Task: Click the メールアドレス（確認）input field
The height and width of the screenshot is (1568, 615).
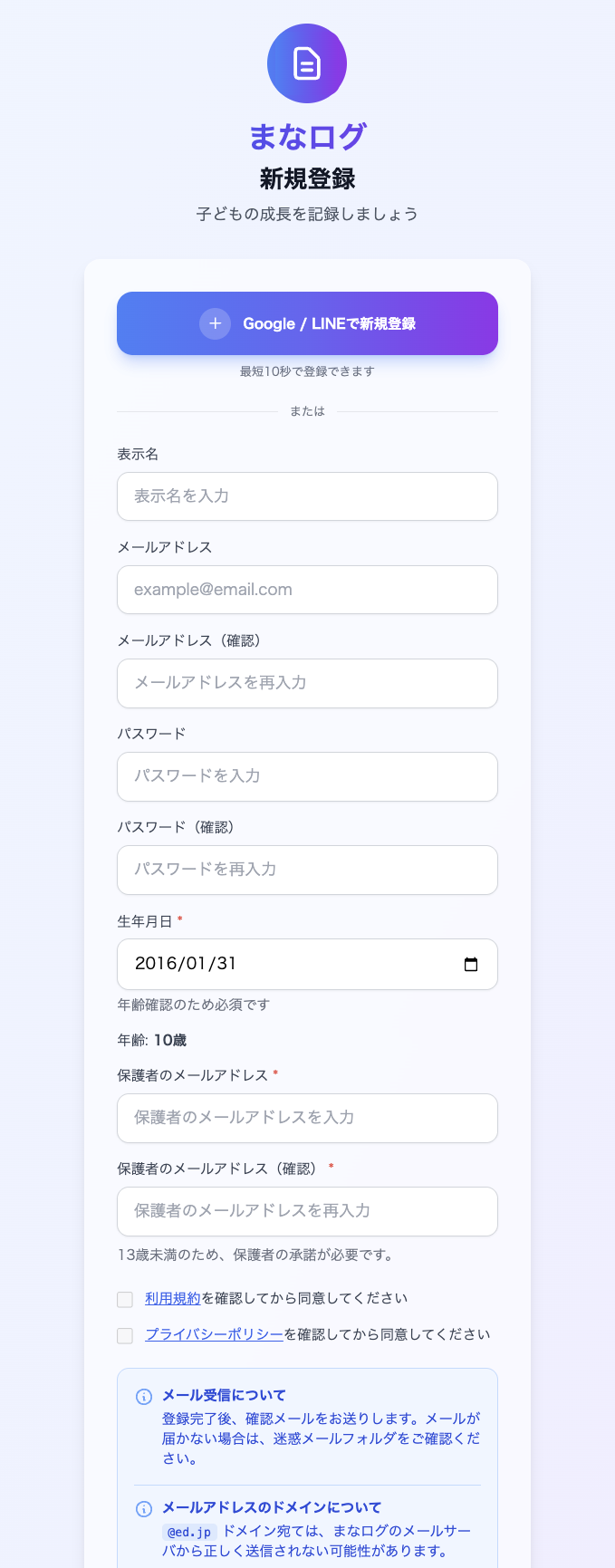Action: 307,683
